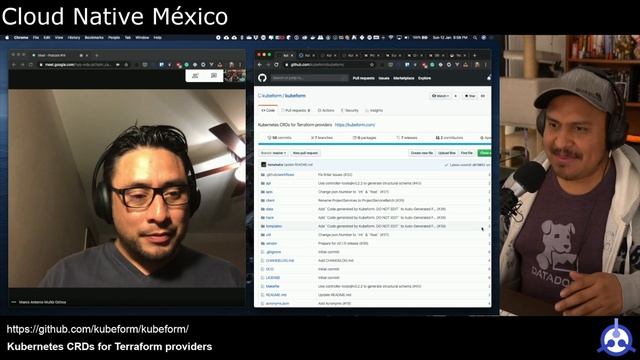The height and width of the screenshot is (360, 640).
Task: Open the kubeform organization link
Action: [271, 96]
